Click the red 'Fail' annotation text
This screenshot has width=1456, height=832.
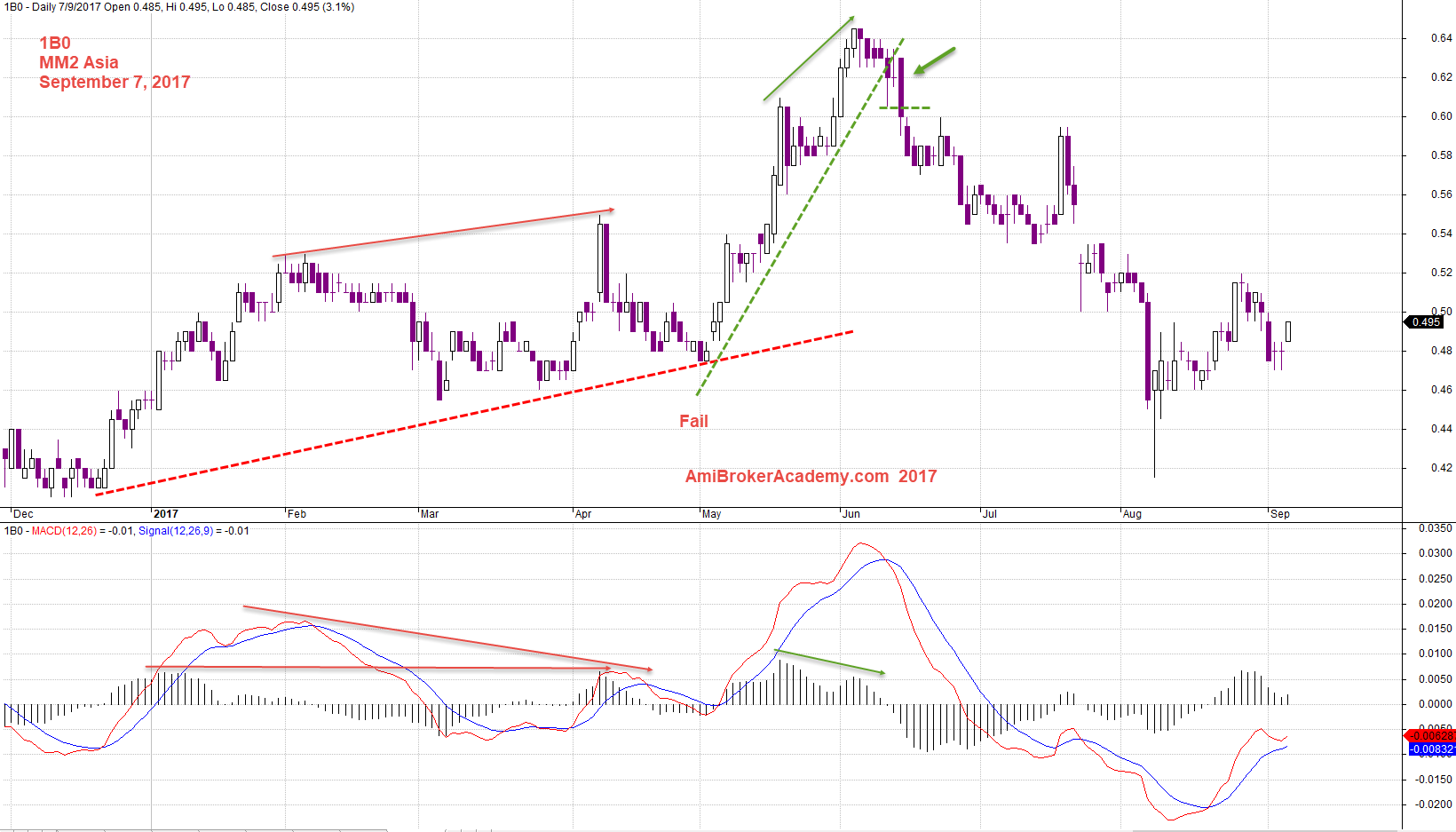pyautogui.click(x=693, y=421)
